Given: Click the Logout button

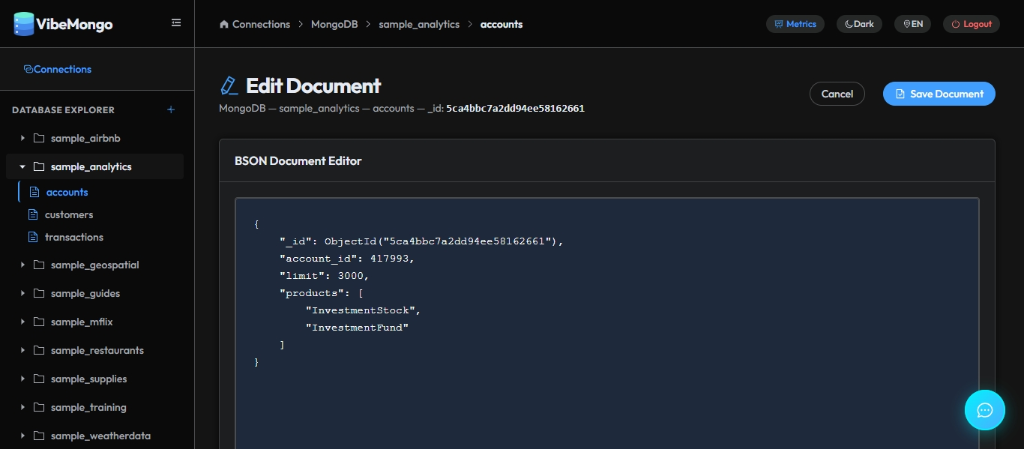Looking at the screenshot, I should [x=971, y=24].
